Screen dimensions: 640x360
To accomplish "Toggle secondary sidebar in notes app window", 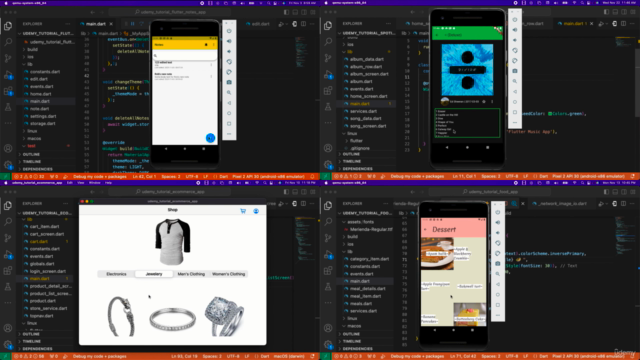I will pos(304,12).
